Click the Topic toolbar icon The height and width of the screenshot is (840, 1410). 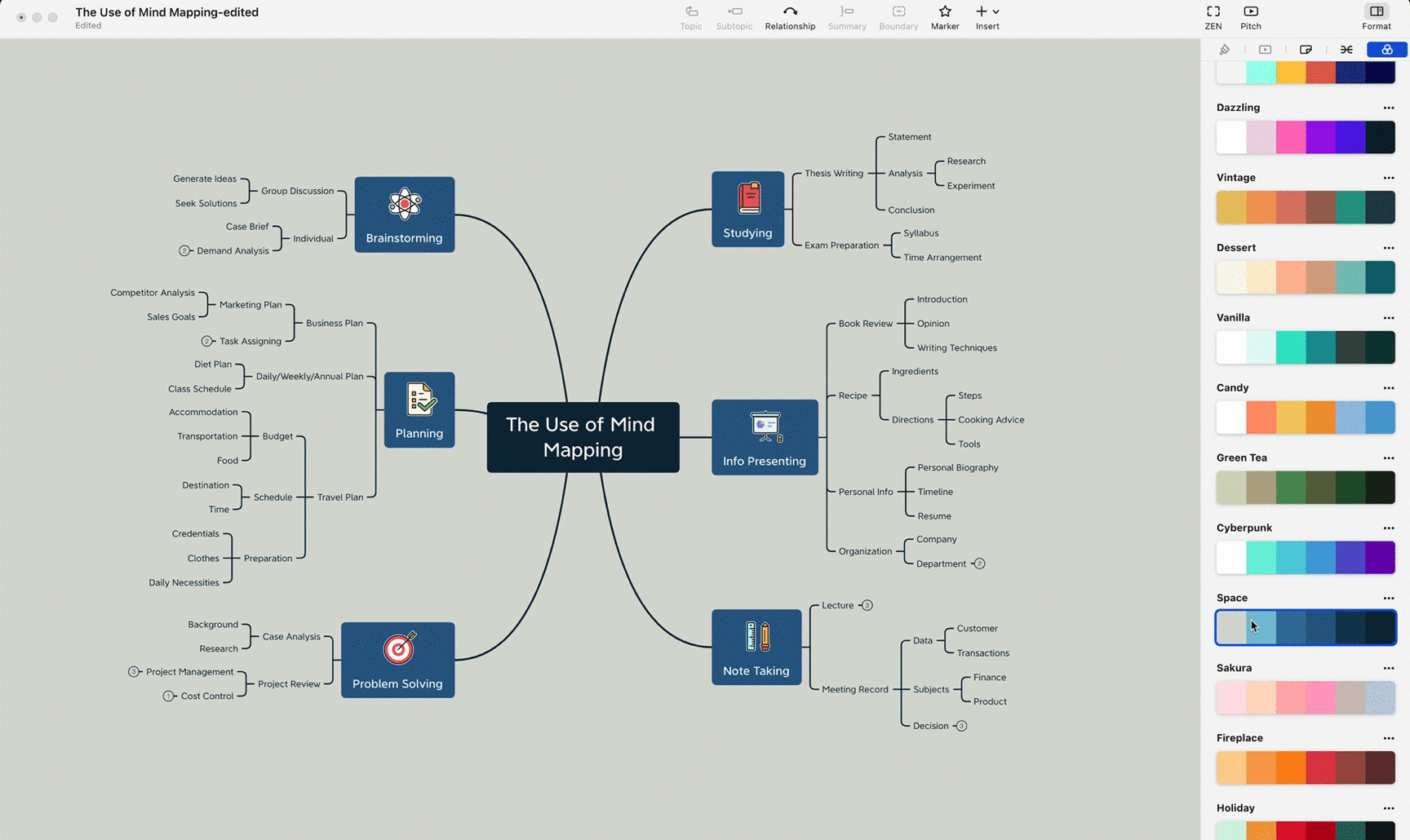[x=691, y=11]
